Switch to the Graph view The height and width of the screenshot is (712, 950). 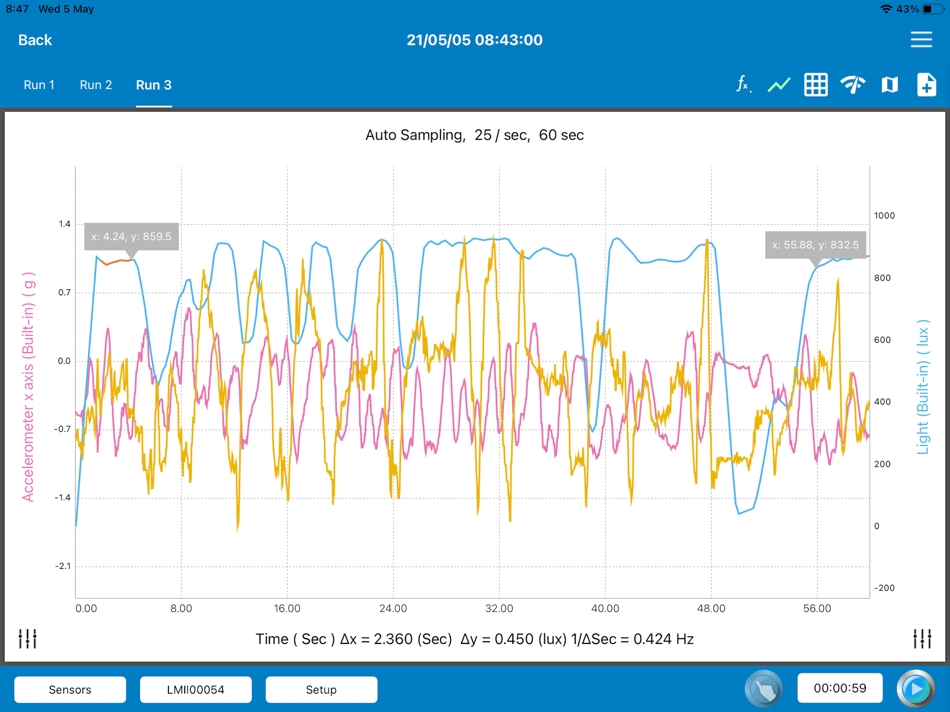point(779,85)
